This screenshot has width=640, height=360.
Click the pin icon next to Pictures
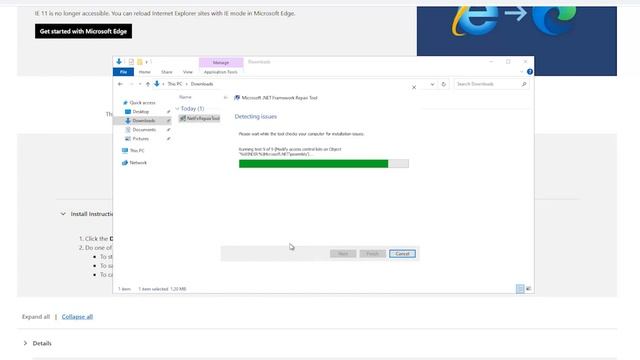(168, 139)
